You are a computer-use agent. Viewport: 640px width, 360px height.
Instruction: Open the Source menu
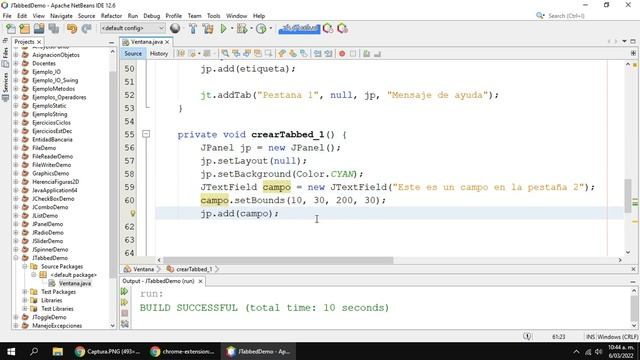click(x=87, y=16)
